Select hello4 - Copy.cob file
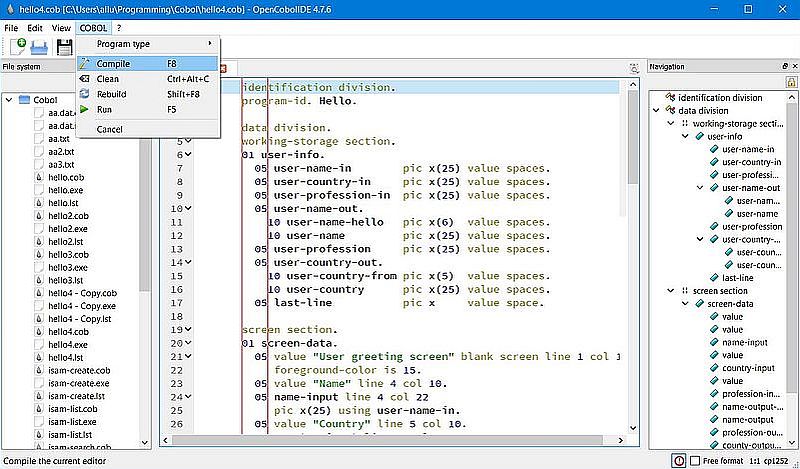800x469 pixels. (x=83, y=293)
